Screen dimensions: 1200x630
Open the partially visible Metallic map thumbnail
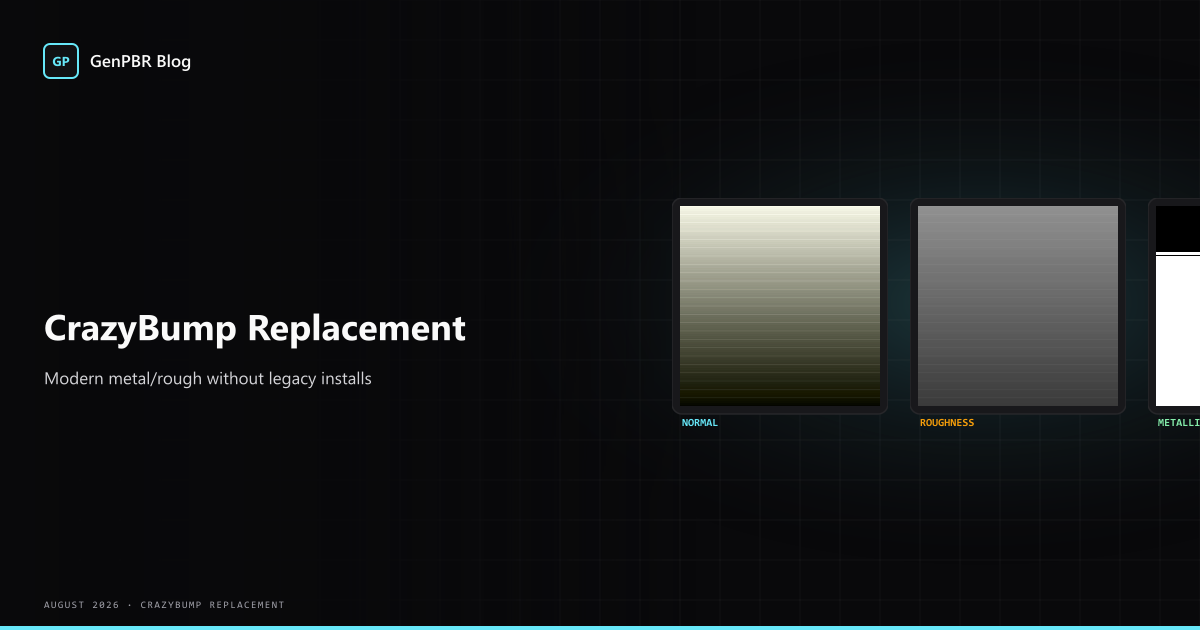1178,306
